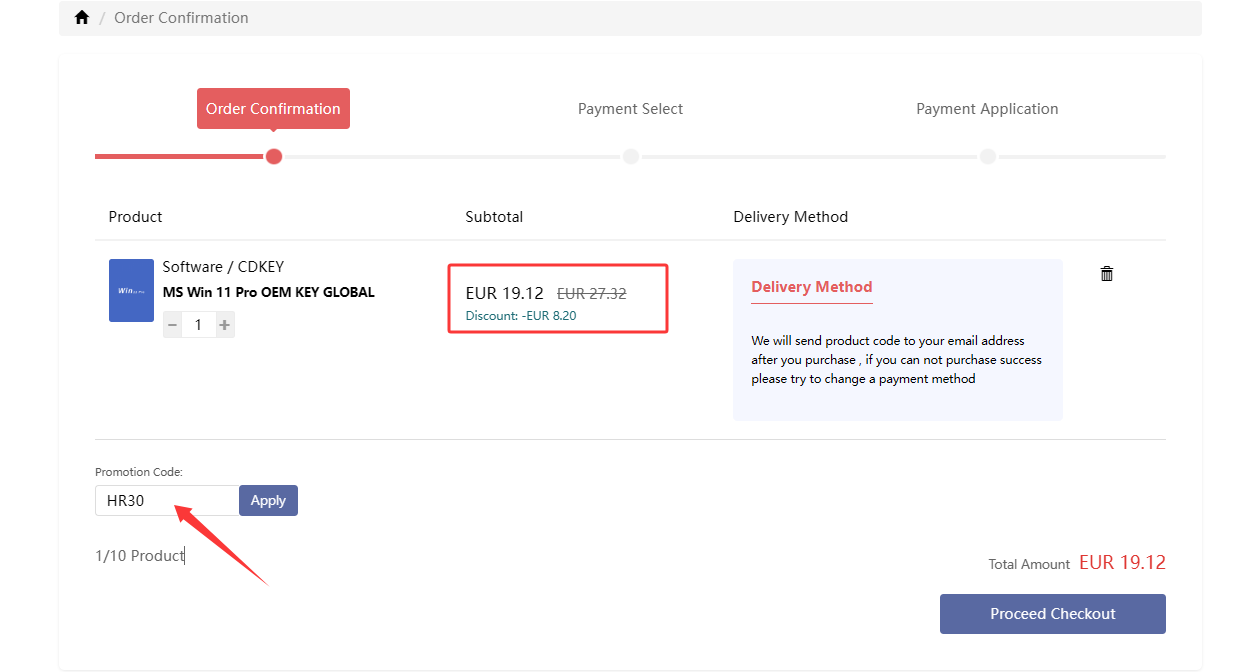Increase quantity with the plus button
Image resolution: width=1260 pixels, height=672 pixels.
click(x=225, y=325)
